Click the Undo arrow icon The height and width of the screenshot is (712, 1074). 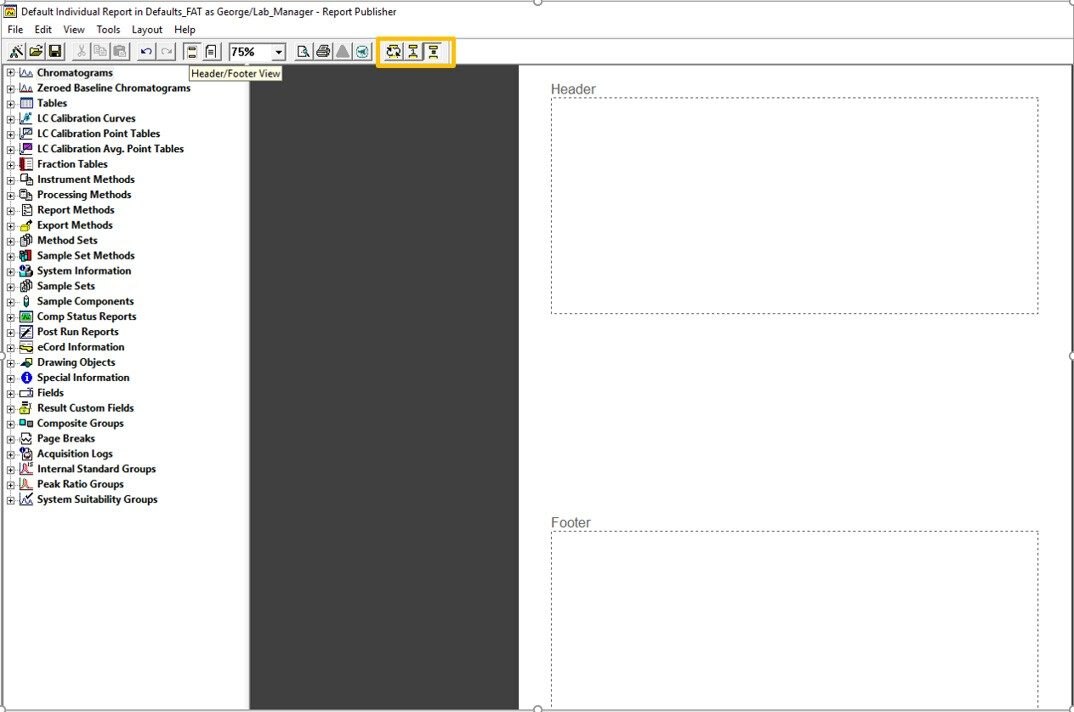click(x=146, y=51)
